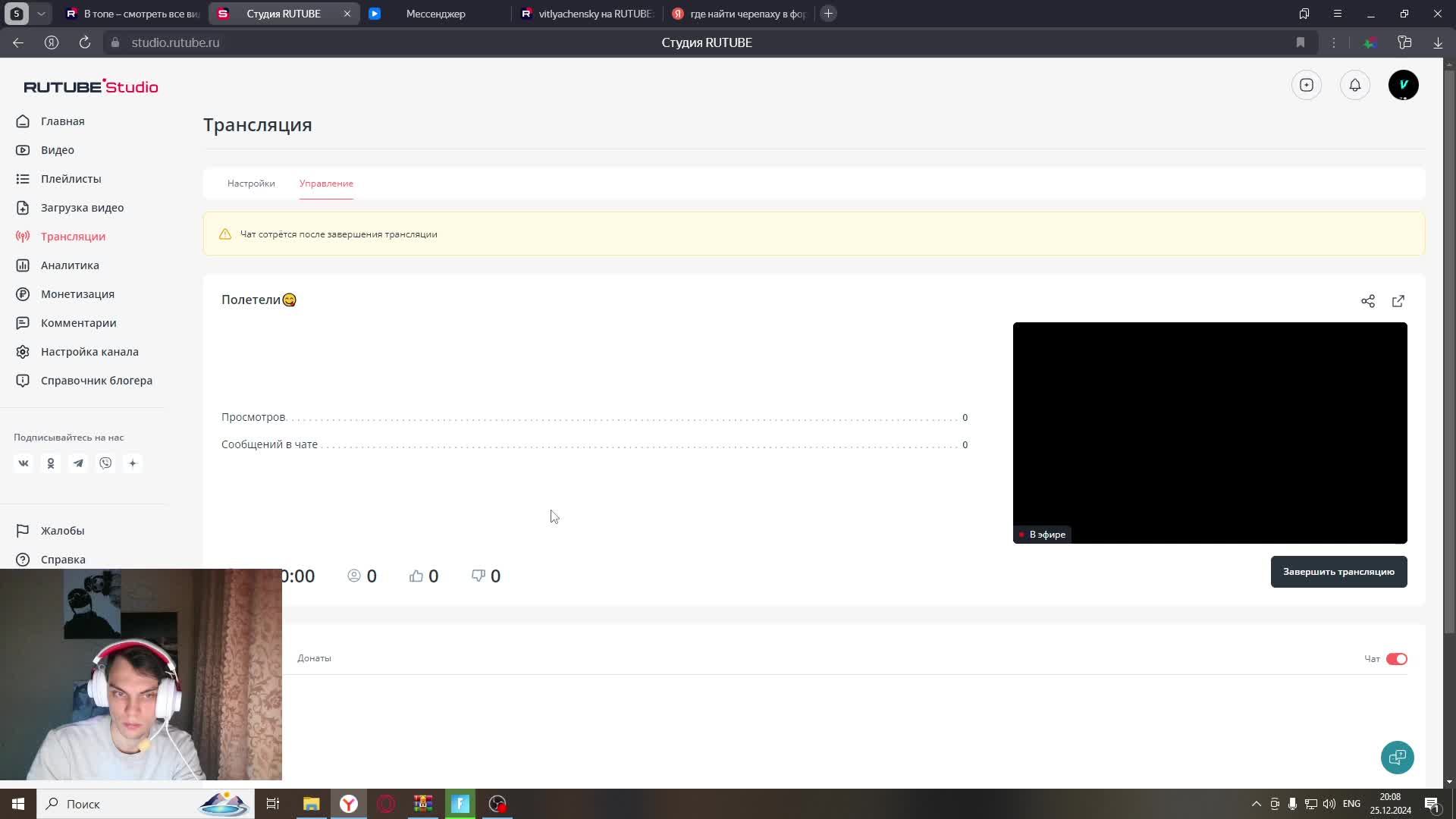Open browser page options three-dot menu

[x=1333, y=42]
